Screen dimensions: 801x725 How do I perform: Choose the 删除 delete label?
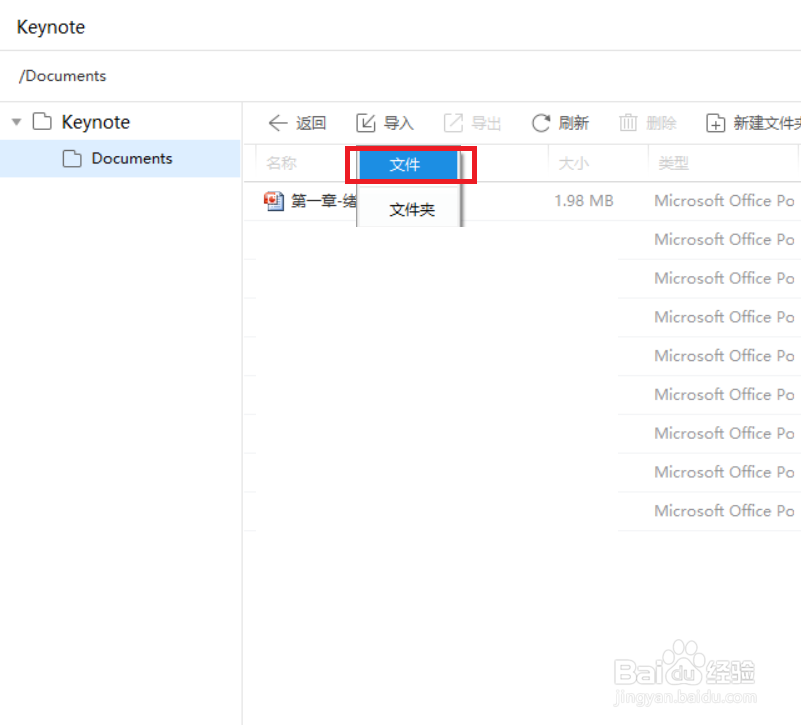coord(662,123)
